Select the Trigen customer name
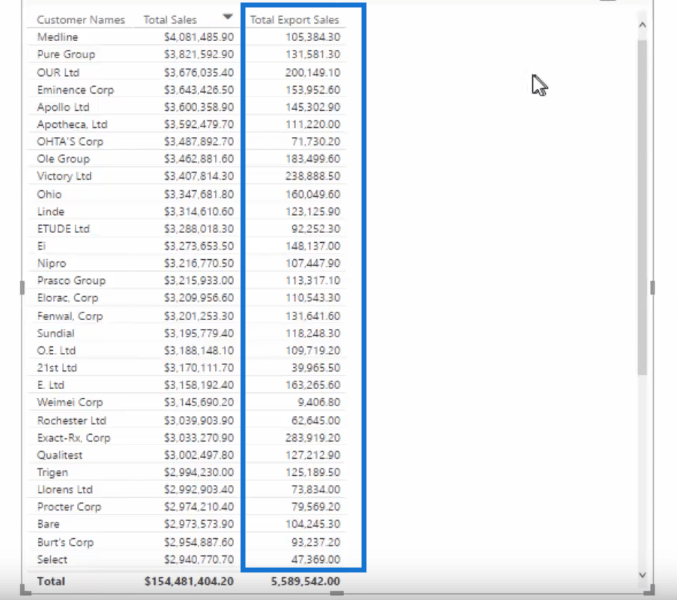677x600 pixels. [x=53, y=472]
